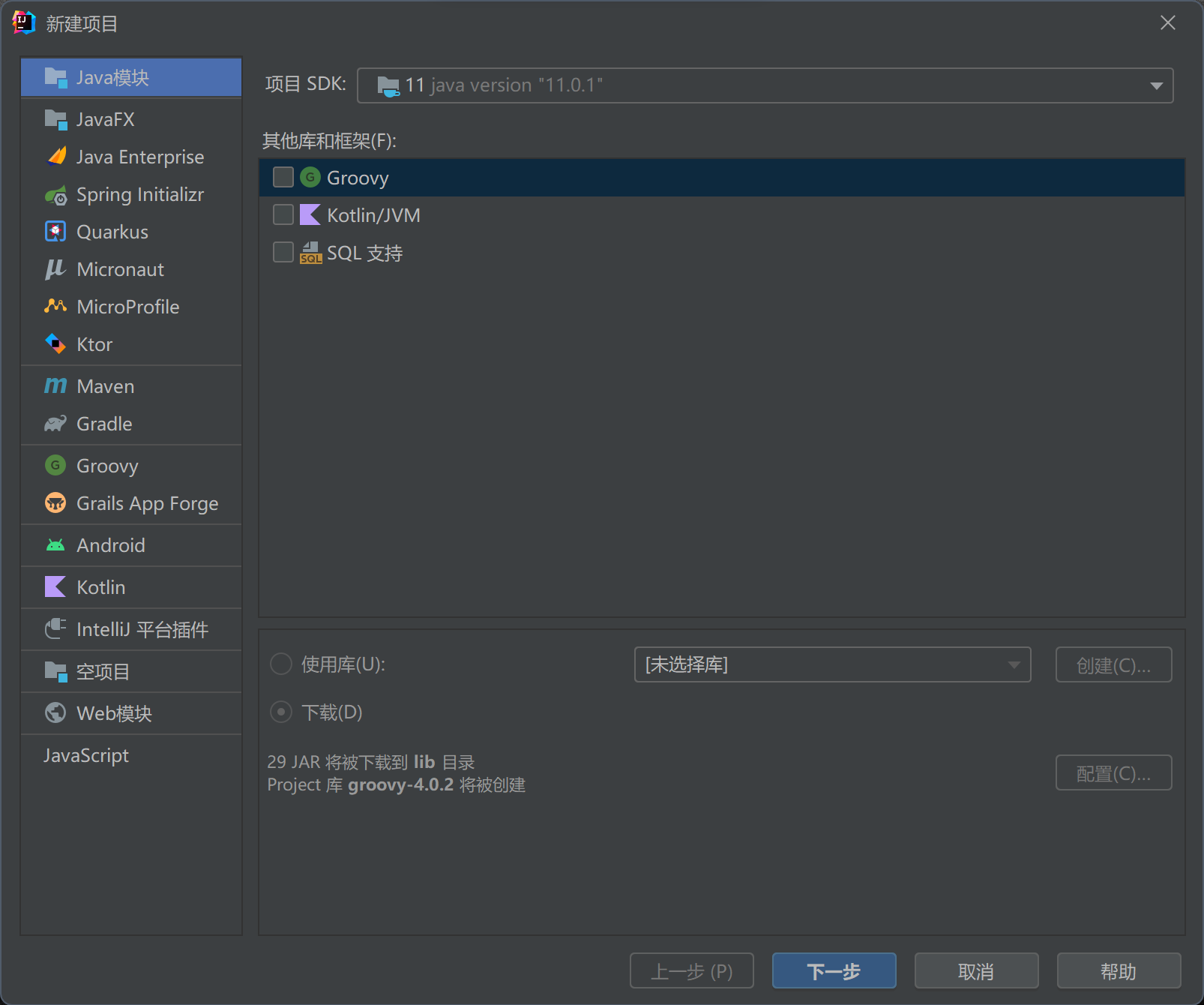Enable the Kotlin/JVM framework checkbox
The image size is (1204, 1005).
click(283, 214)
